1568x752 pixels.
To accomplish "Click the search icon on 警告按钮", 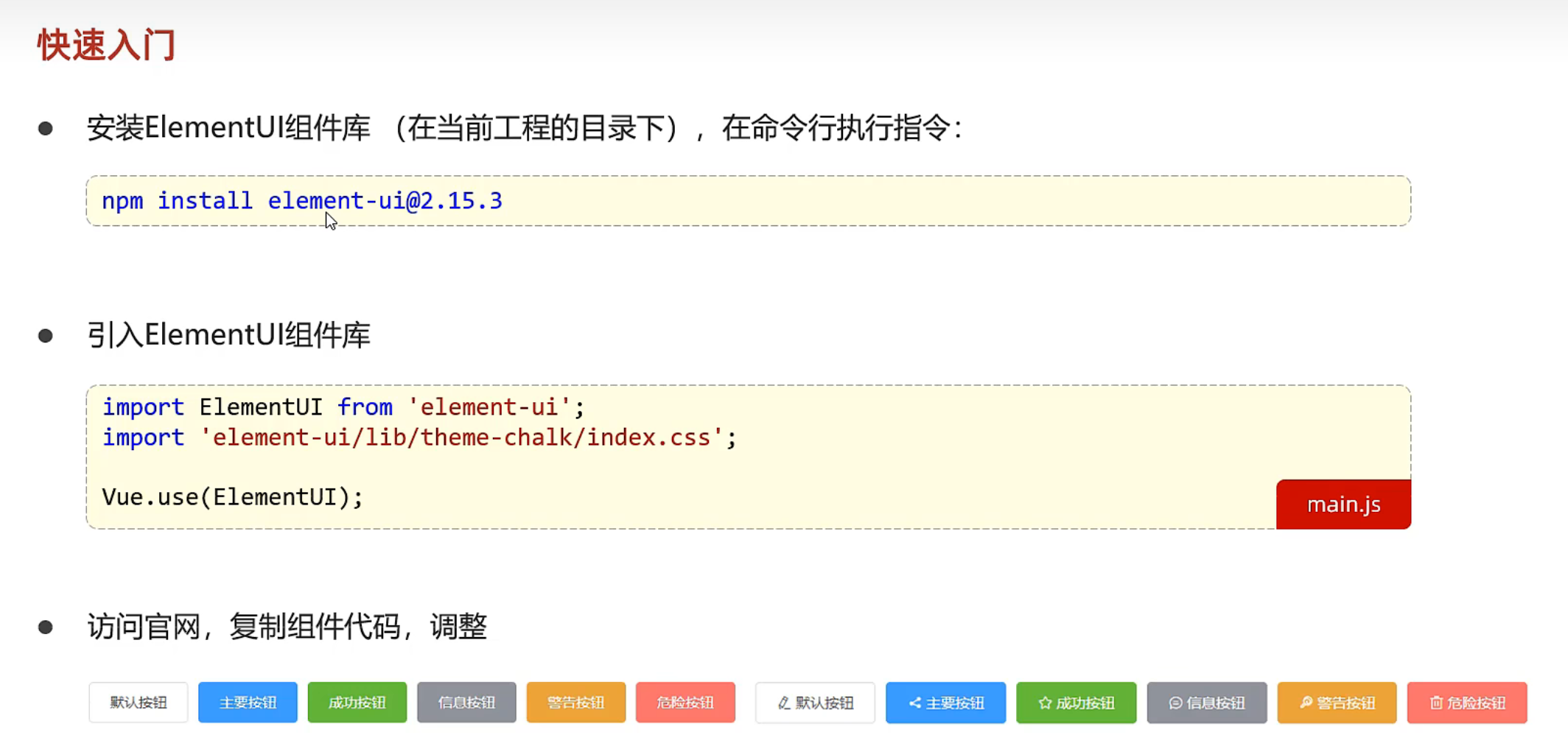I will (1306, 703).
